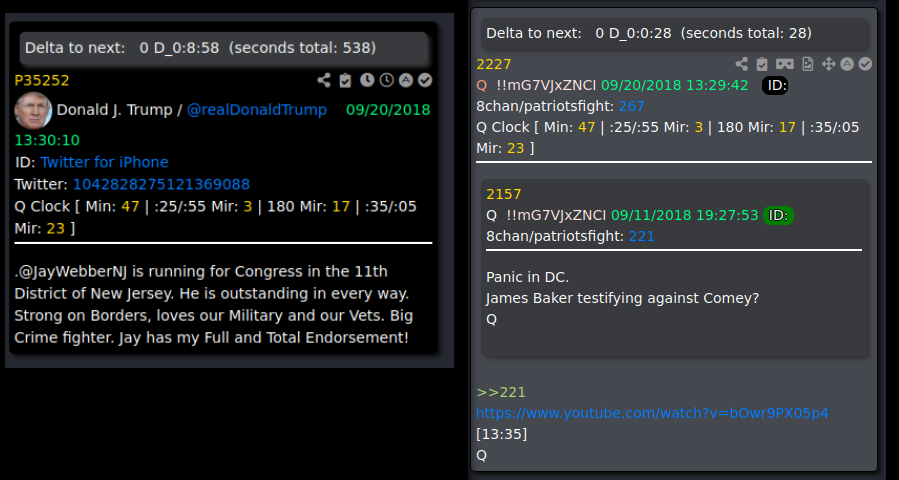
Task: Toggle the checkmark circle on post 2227
Action: [x=865, y=64]
